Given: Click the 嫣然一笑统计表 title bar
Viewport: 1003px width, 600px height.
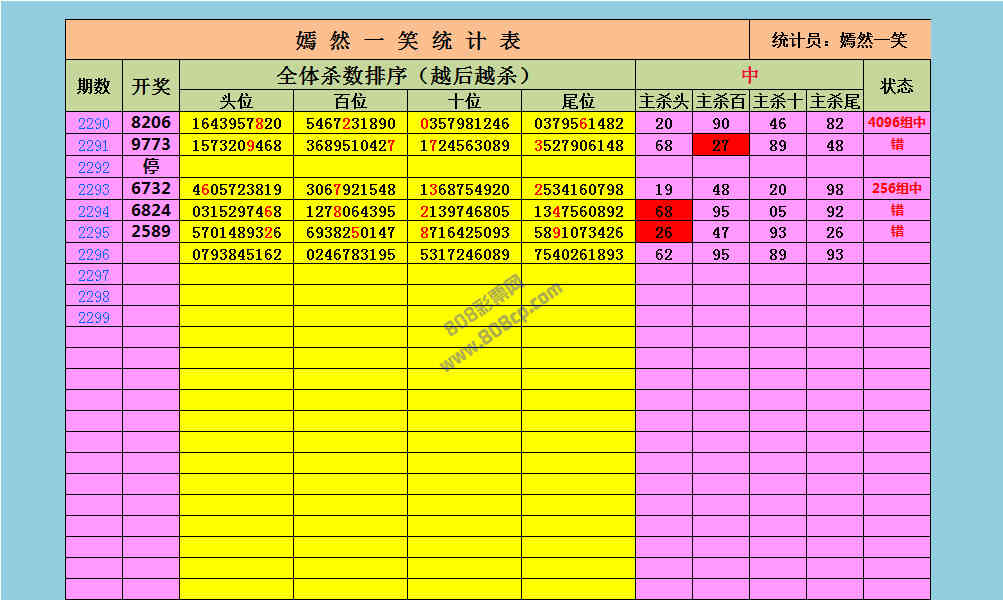Looking at the screenshot, I should tap(408, 40).
